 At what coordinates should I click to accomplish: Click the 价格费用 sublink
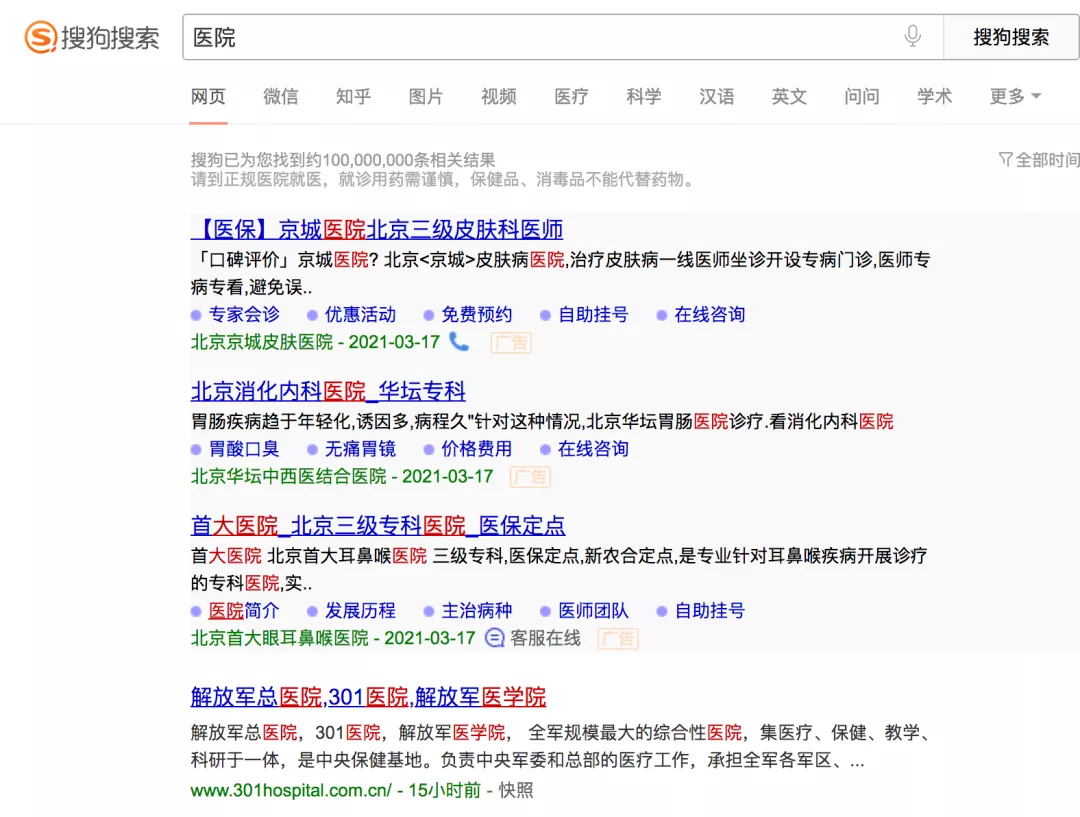click(477, 448)
